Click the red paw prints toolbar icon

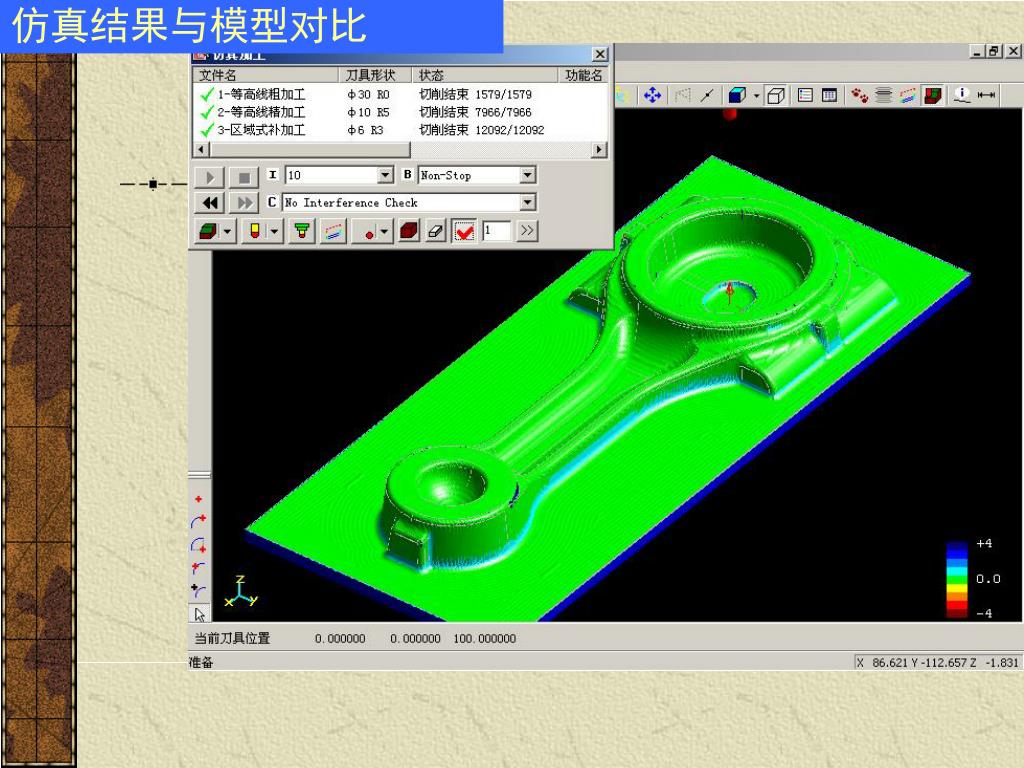pos(860,95)
